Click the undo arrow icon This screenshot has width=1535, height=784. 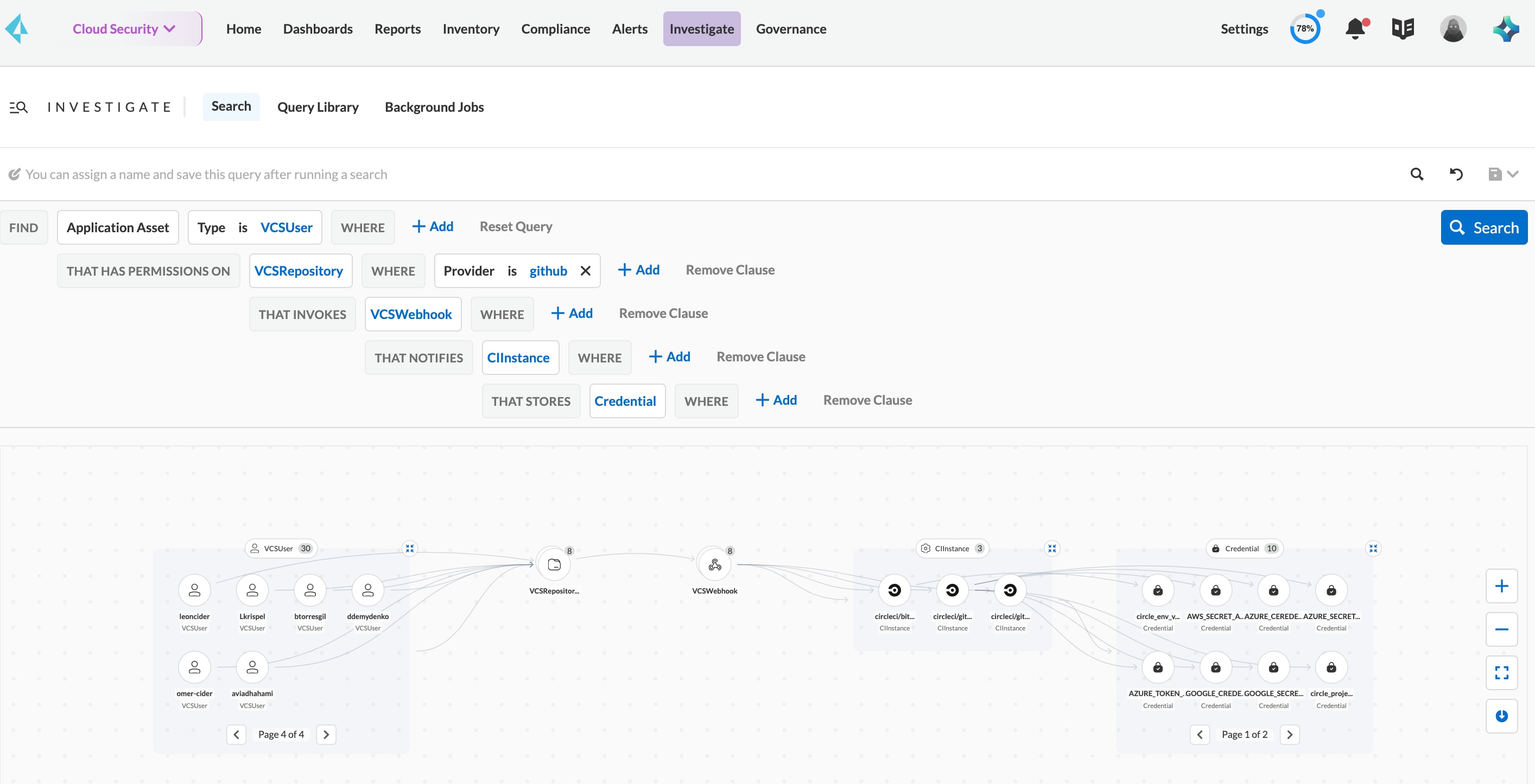[1456, 174]
